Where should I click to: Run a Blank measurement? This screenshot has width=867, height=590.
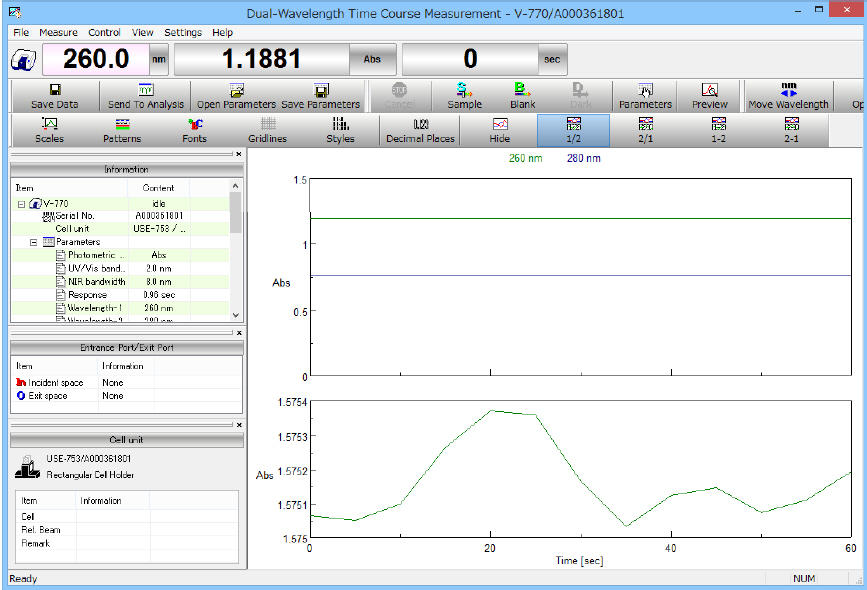(x=522, y=96)
